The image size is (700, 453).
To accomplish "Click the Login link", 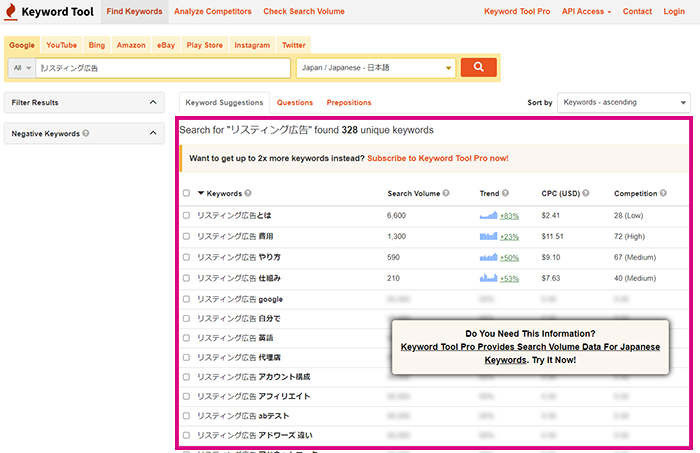I will 674,12.
